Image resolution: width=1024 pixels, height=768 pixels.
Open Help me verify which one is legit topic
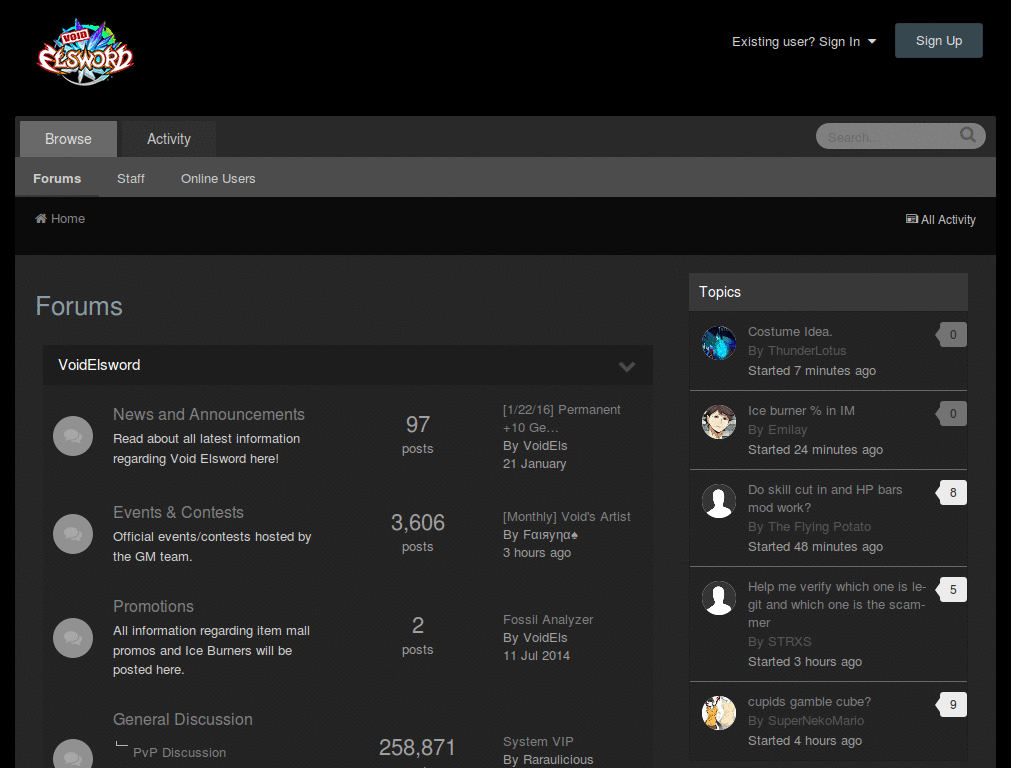pyautogui.click(x=837, y=605)
